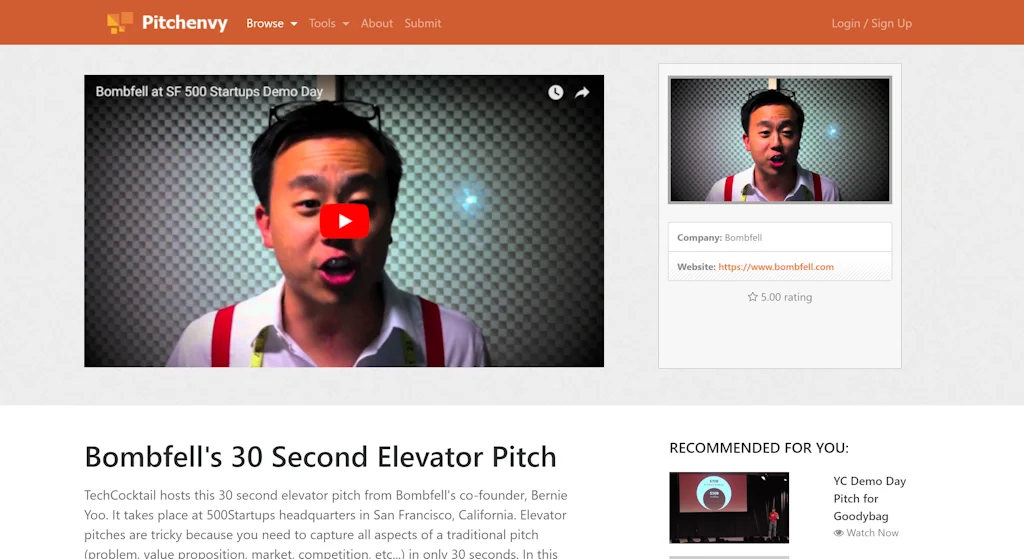Go to the Submit page
The image size is (1024, 559).
[x=423, y=24]
